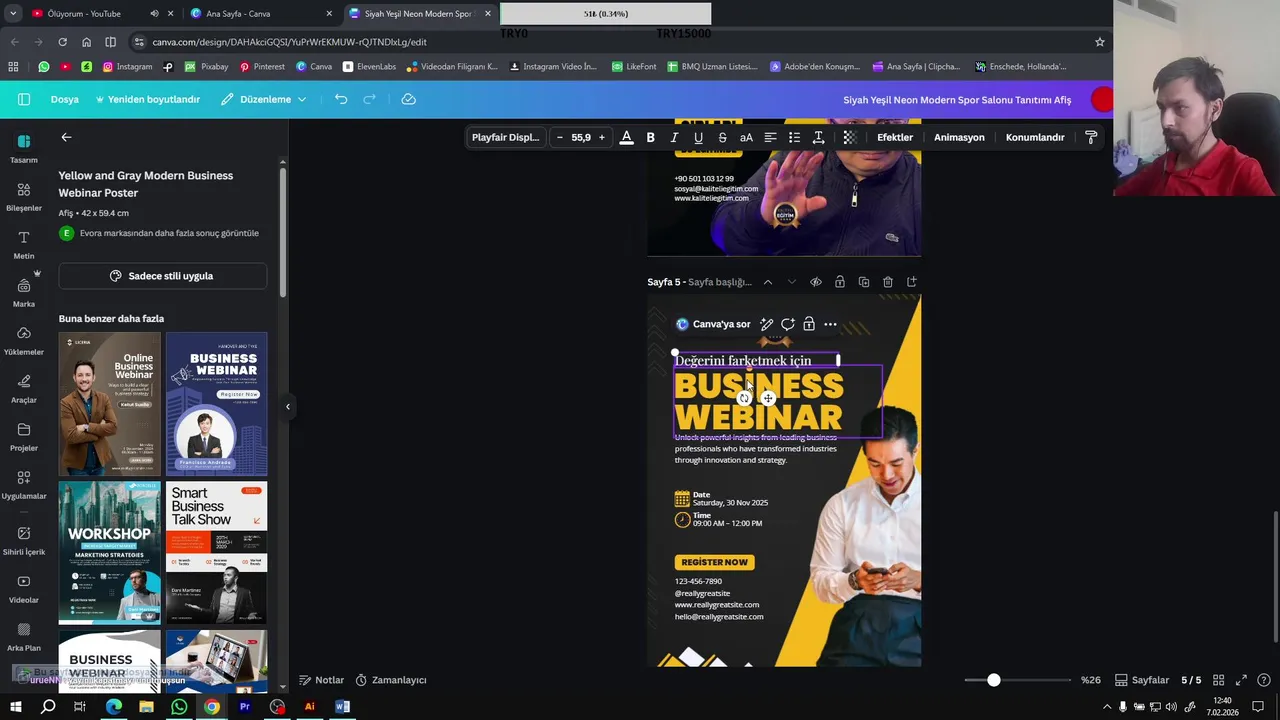Image resolution: width=1280 pixels, height=720 pixels.
Task: Increase font size with plus
Action: 601,137
